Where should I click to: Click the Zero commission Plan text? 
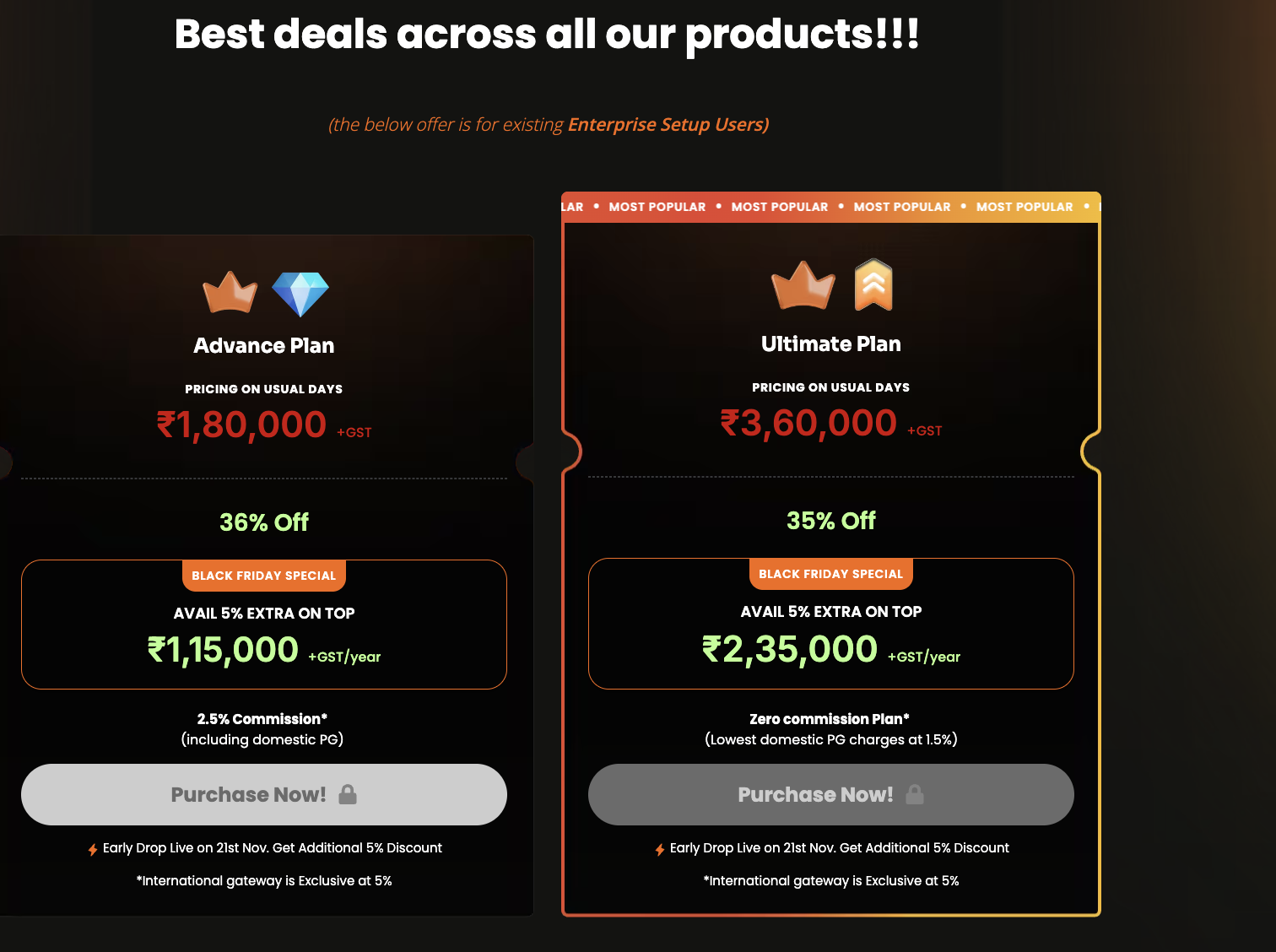(x=830, y=719)
